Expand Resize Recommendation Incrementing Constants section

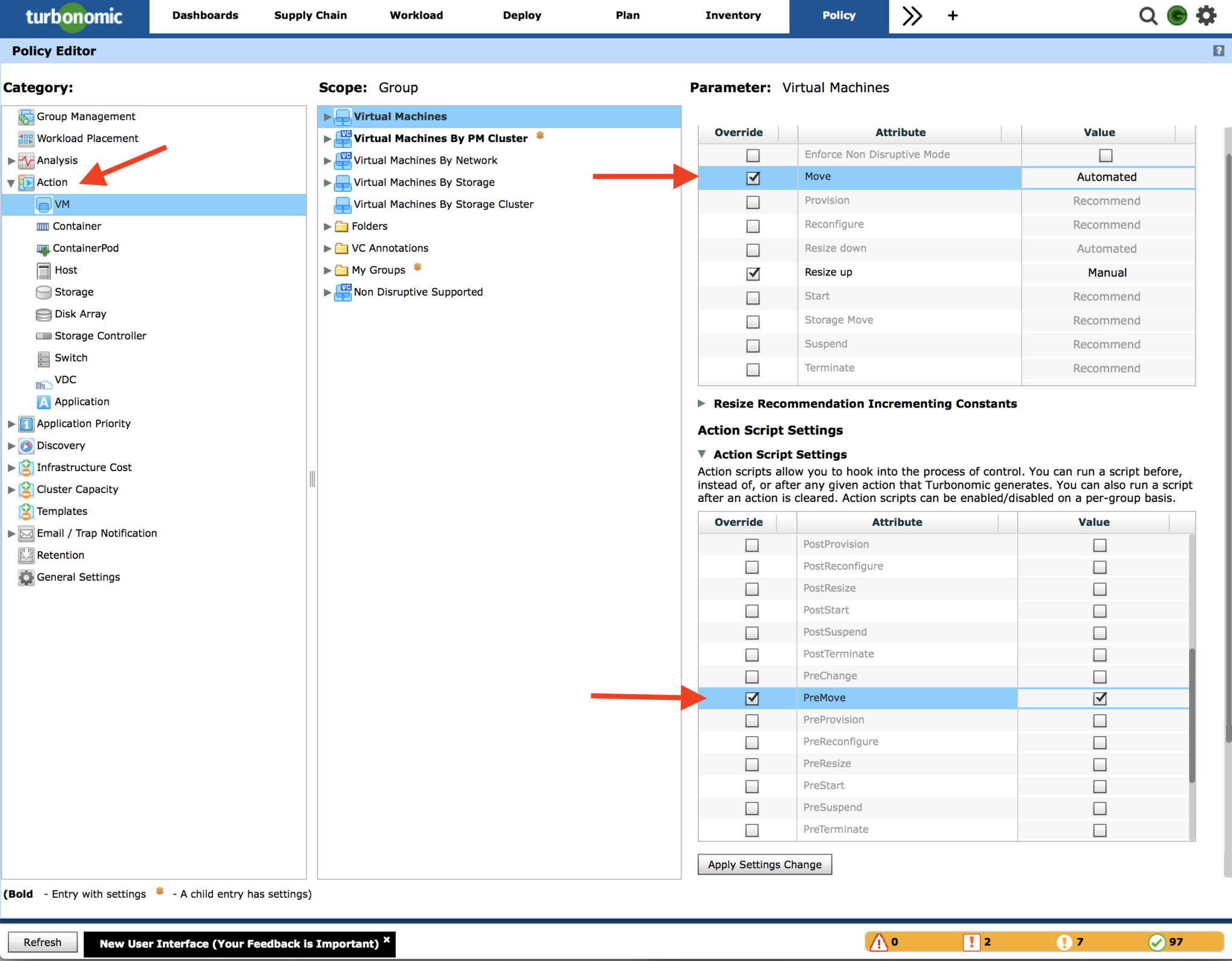pos(701,404)
